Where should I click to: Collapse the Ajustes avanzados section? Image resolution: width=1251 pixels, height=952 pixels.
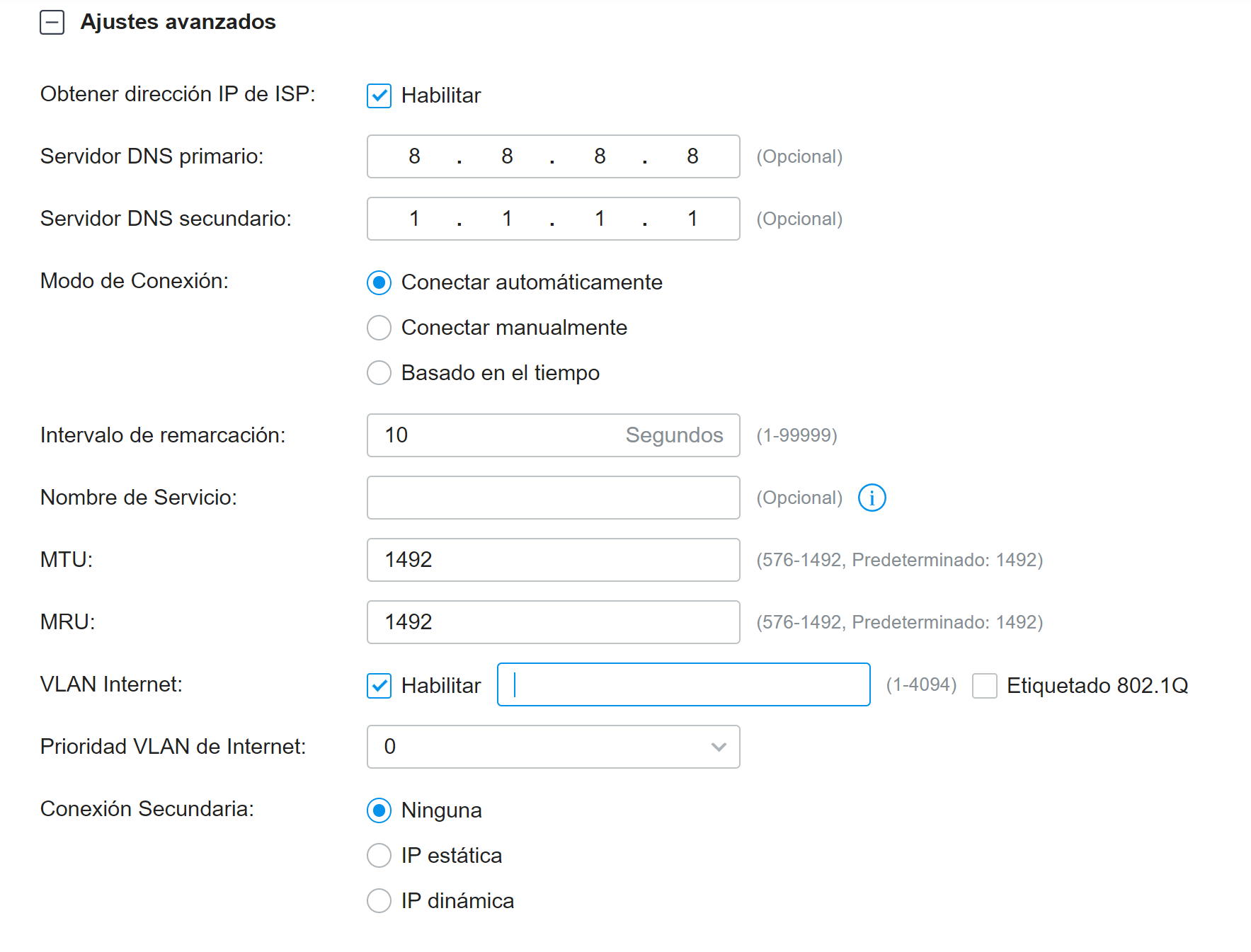(x=52, y=23)
